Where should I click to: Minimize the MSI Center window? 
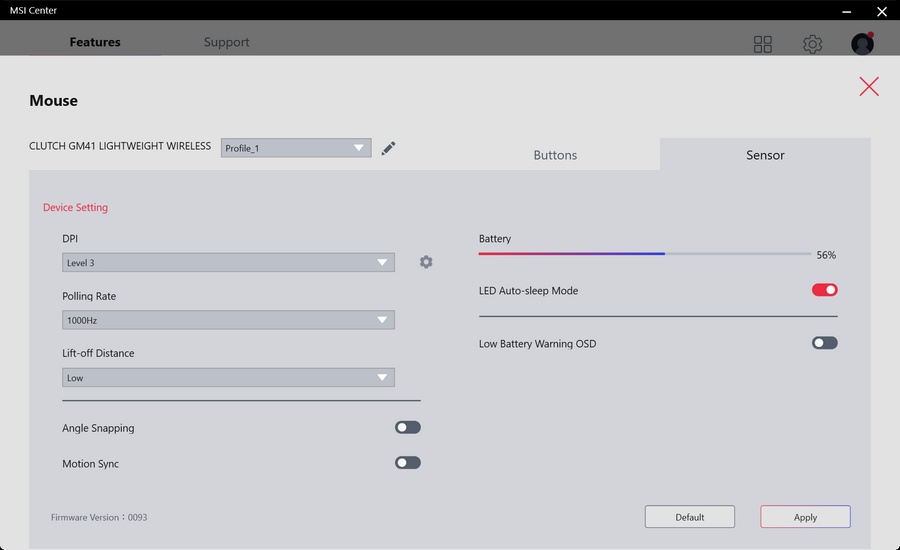coord(847,11)
